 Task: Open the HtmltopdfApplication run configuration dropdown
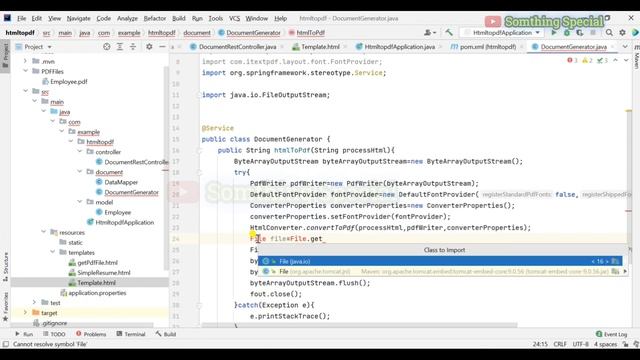[x=503, y=33]
